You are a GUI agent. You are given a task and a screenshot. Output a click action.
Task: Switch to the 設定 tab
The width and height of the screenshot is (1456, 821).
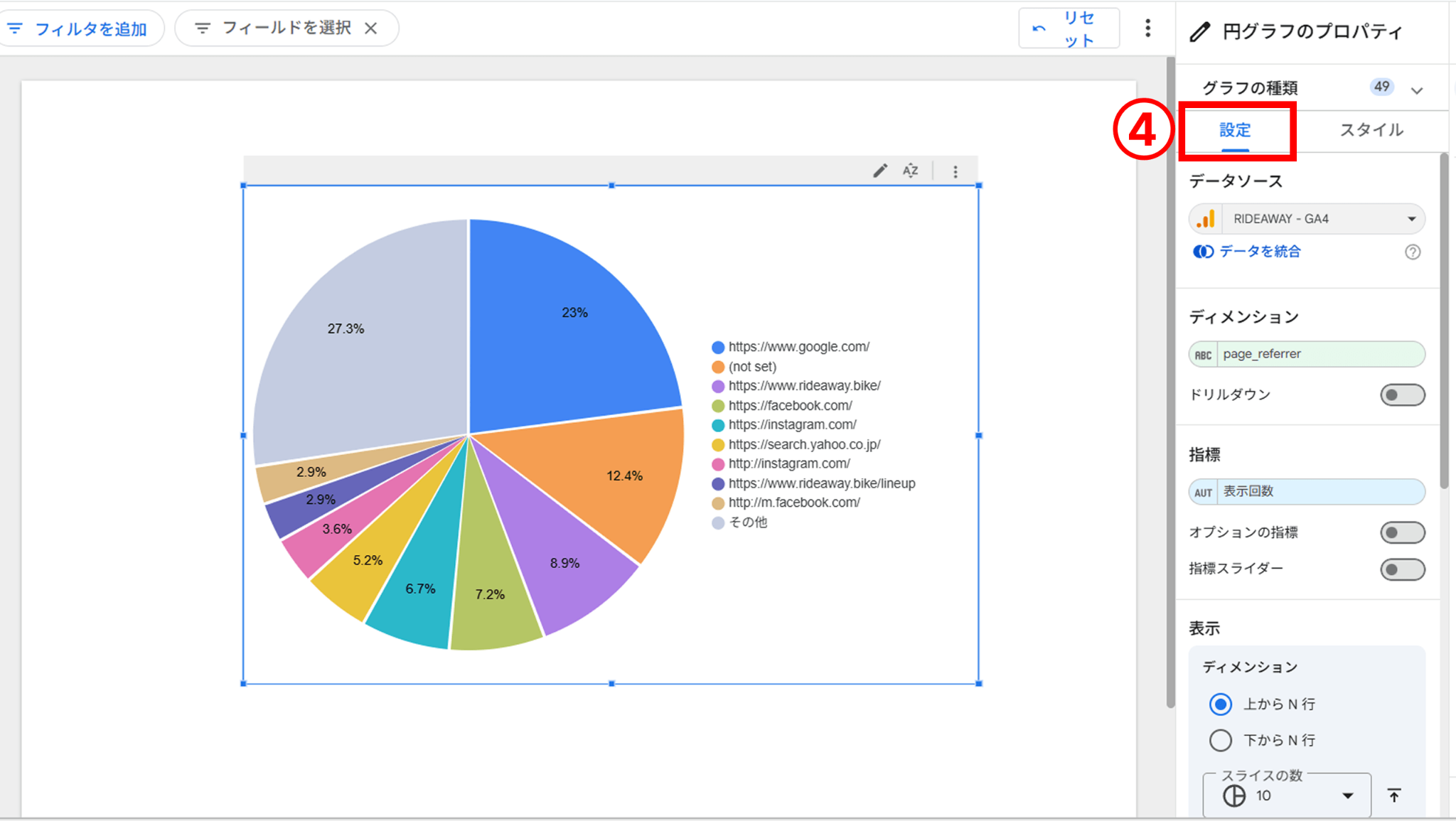click(x=1235, y=130)
